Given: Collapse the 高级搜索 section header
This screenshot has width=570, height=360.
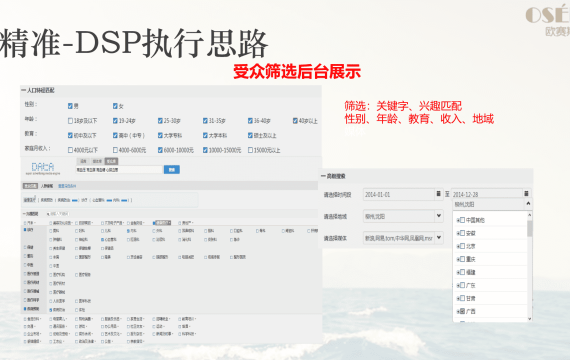Looking at the screenshot, I should [x=333, y=176].
